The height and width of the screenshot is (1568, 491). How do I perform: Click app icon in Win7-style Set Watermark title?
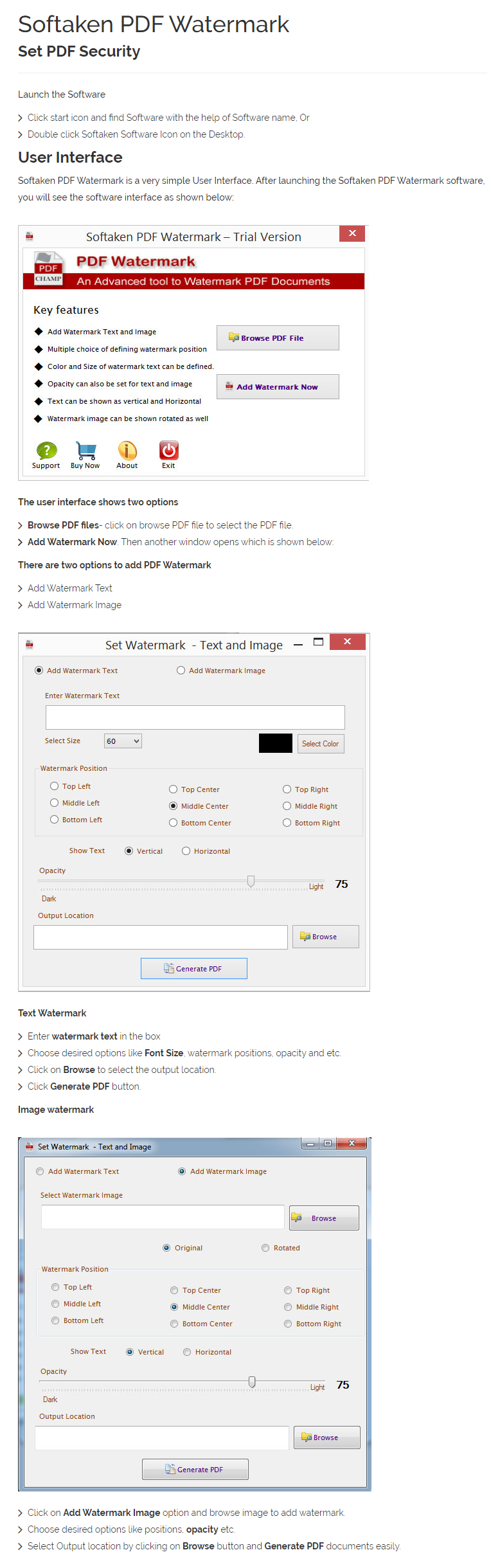click(29, 1146)
